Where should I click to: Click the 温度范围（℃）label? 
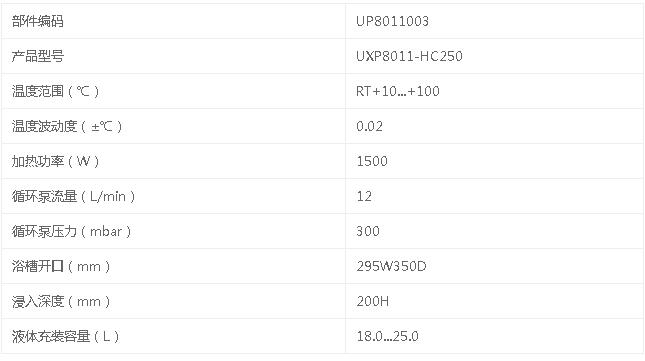tap(56, 91)
